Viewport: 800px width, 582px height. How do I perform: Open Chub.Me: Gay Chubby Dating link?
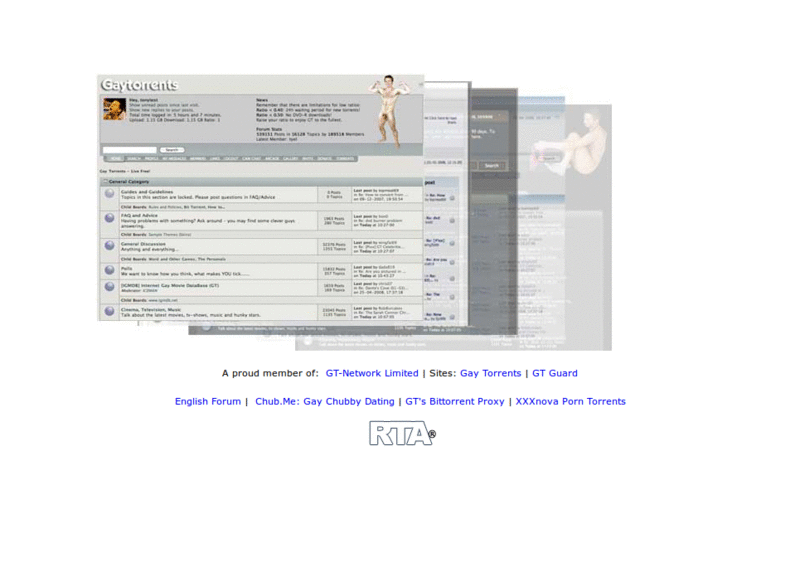click(324, 401)
